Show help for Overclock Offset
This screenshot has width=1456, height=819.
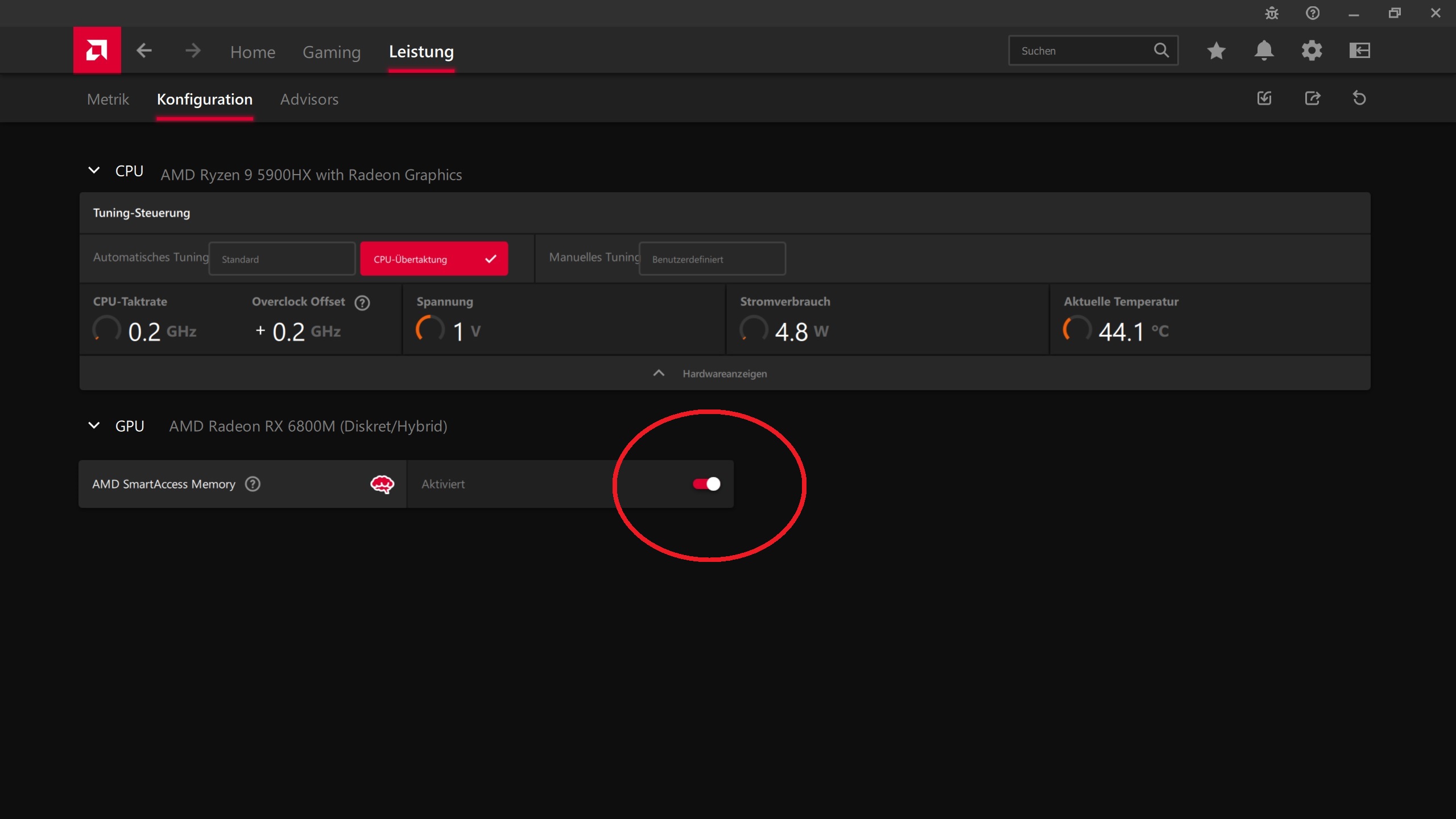coord(362,303)
